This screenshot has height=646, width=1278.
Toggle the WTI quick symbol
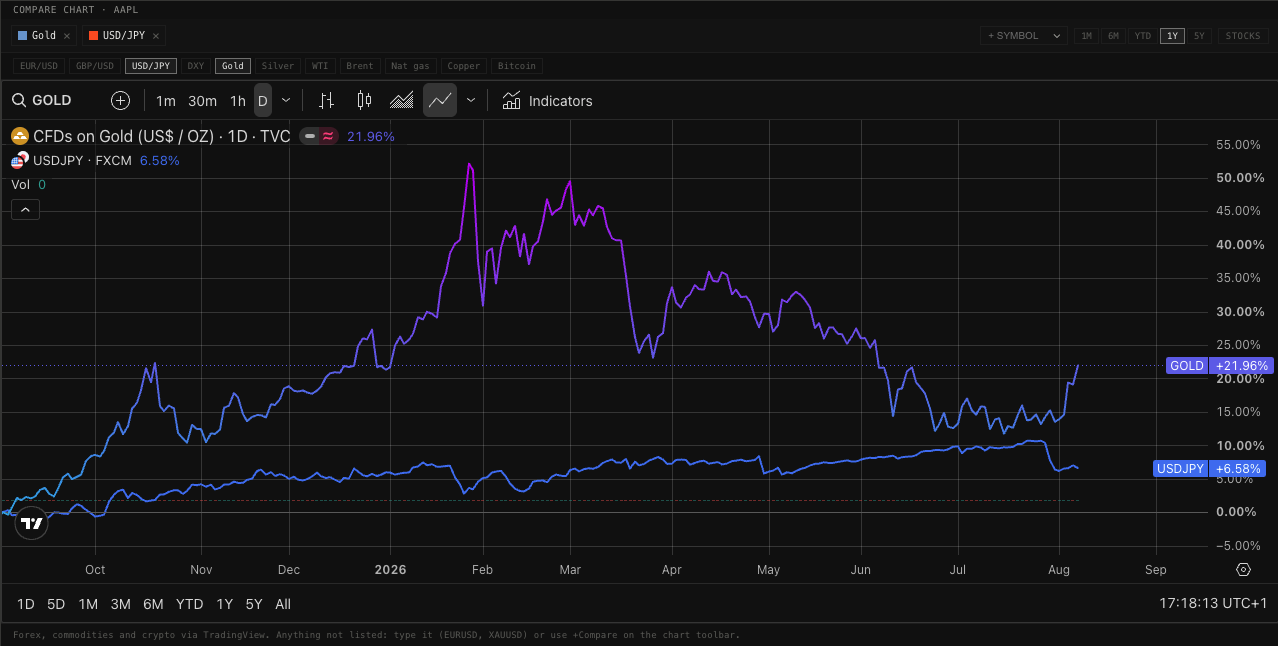point(320,66)
